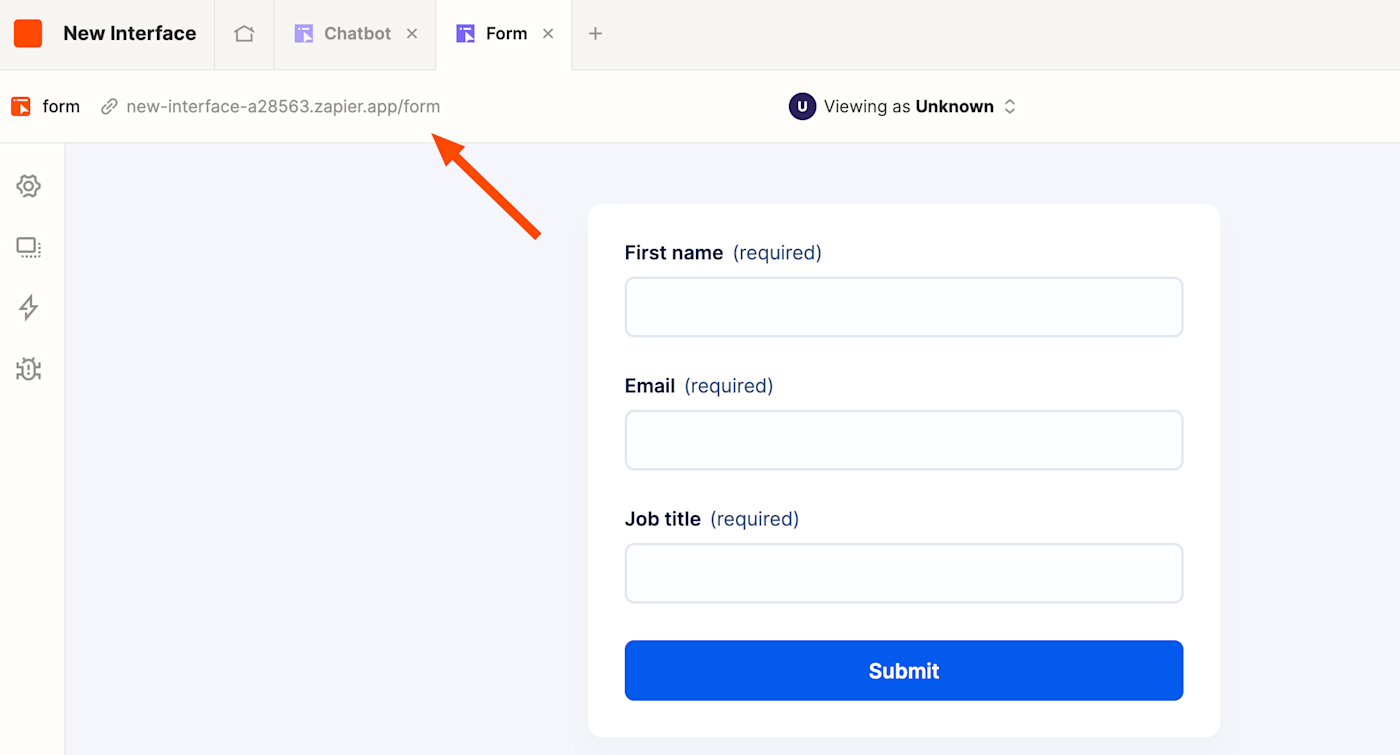Image resolution: width=1400 pixels, height=755 pixels.
Task: Open a new page with the plus tab
Action: [595, 33]
